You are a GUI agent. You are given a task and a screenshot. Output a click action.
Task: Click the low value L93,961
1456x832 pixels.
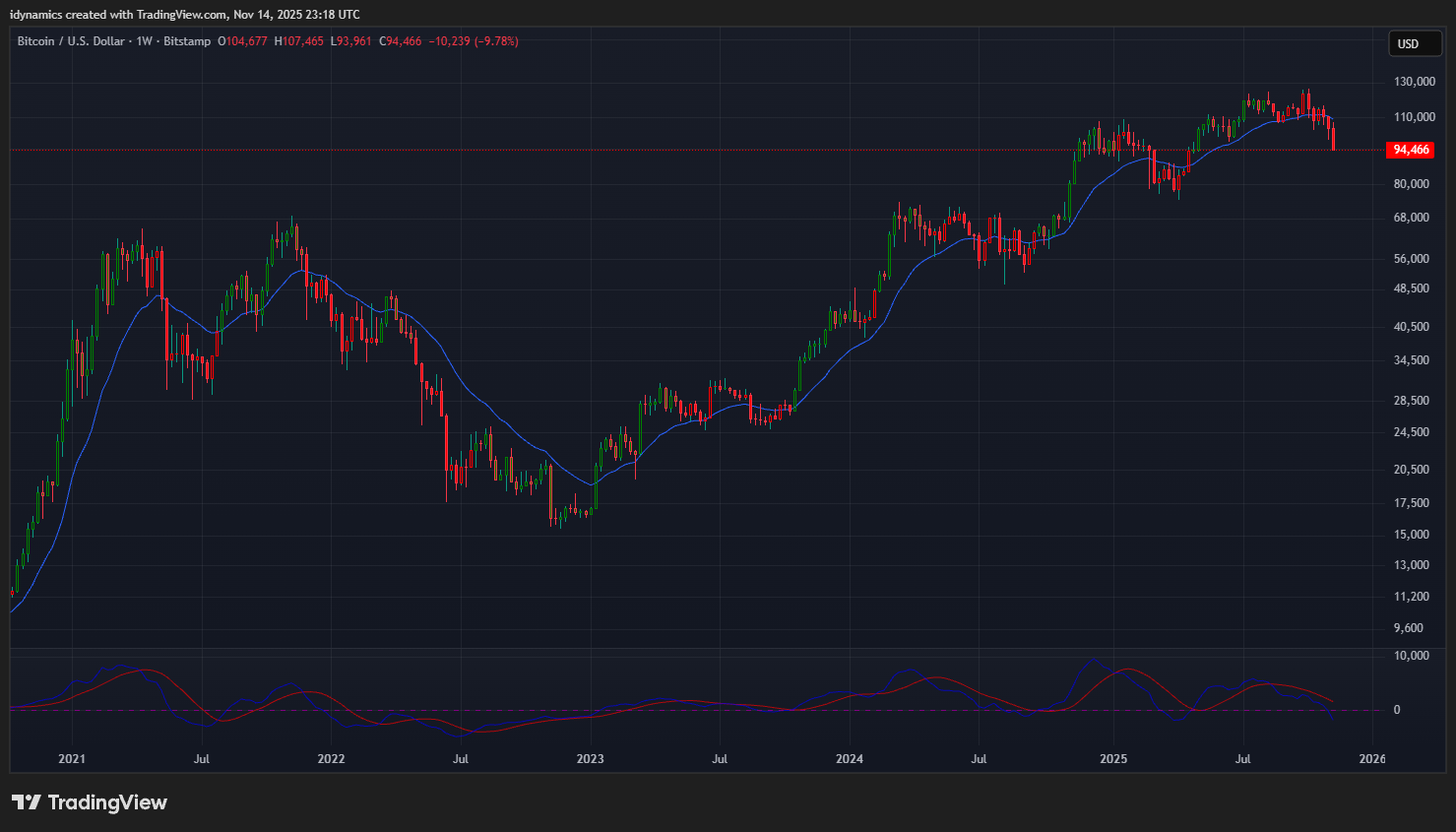tap(351, 41)
